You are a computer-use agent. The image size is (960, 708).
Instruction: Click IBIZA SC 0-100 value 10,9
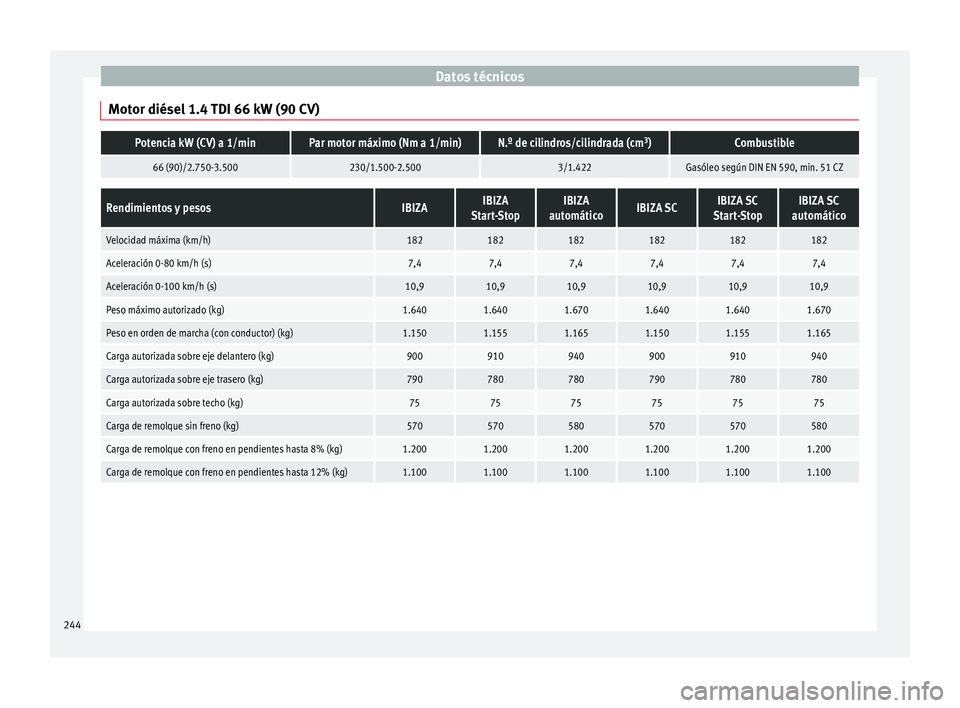657,287
